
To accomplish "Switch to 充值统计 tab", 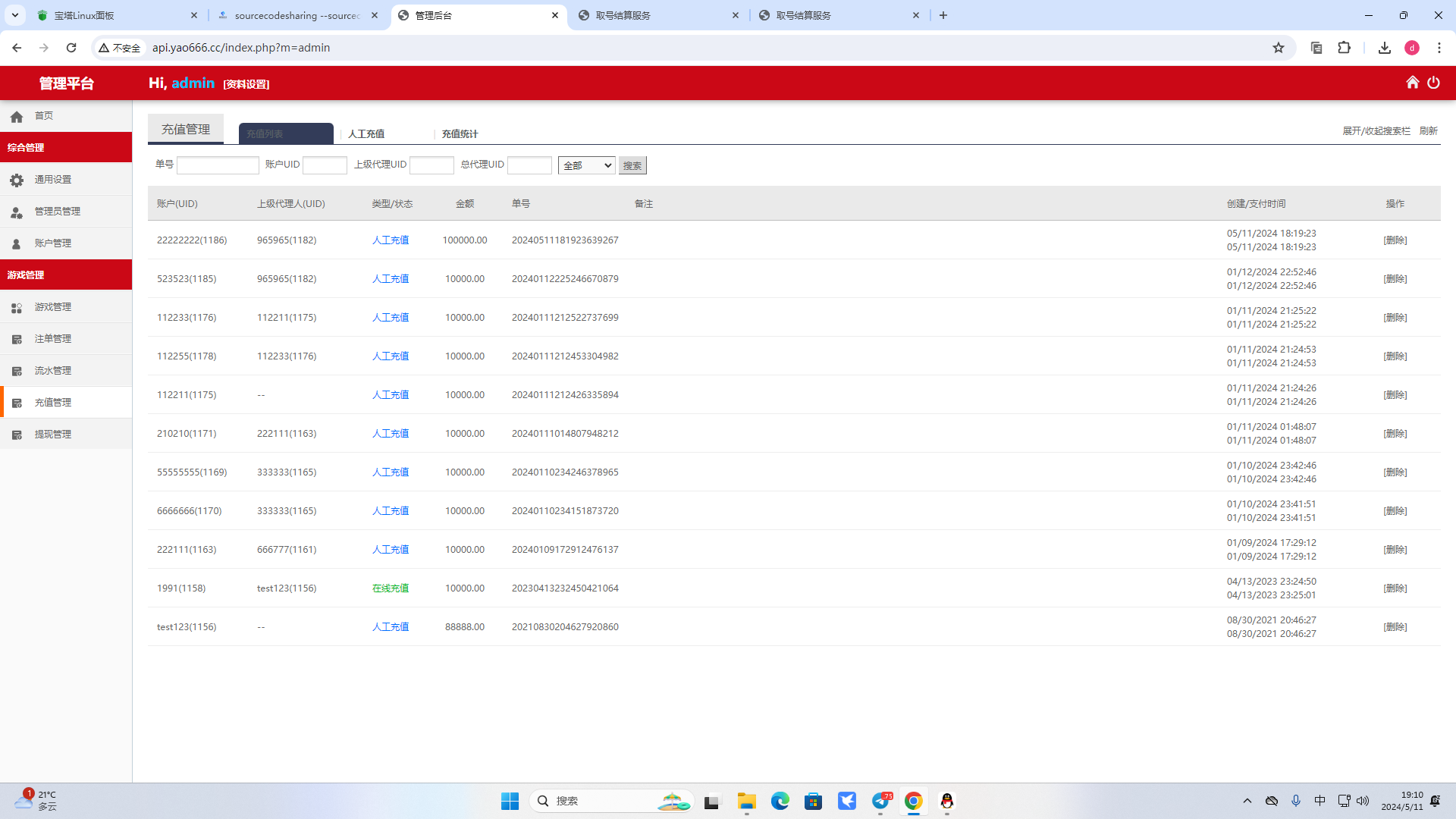I will (460, 134).
